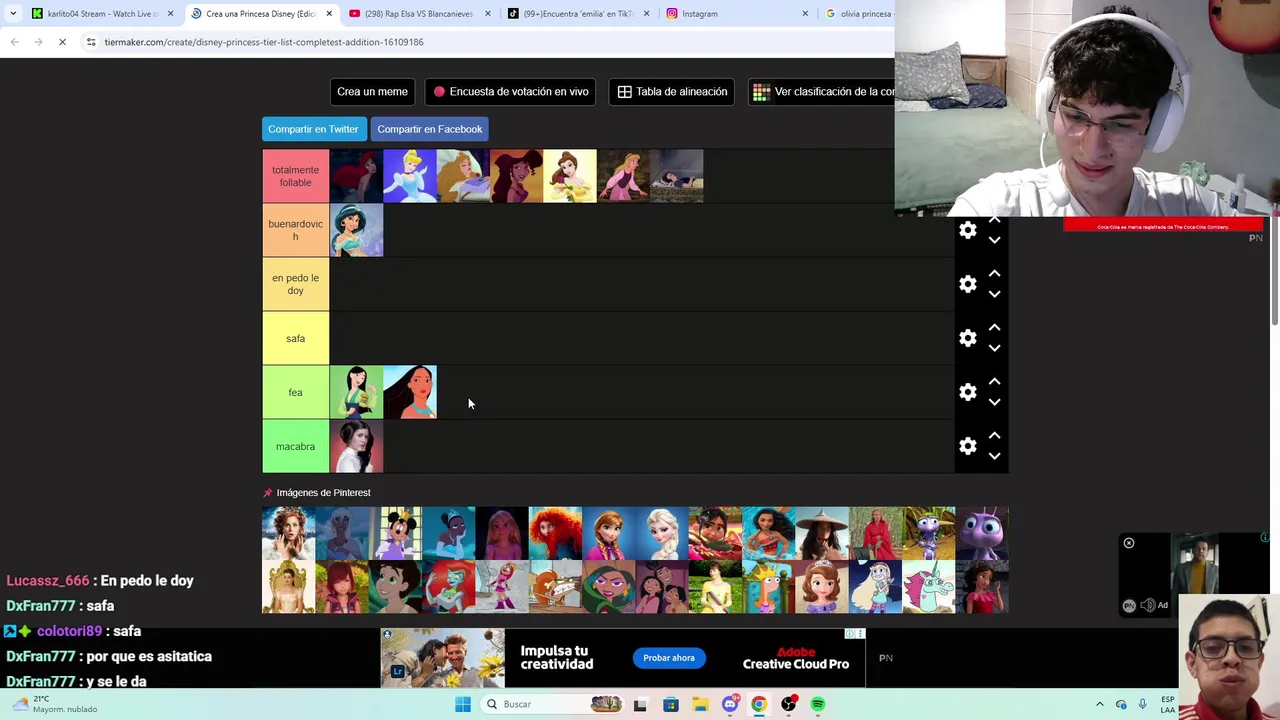Image resolution: width=1280 pixels, height=720 pixels.
Task: Stop loading the page
Action: 62,42
